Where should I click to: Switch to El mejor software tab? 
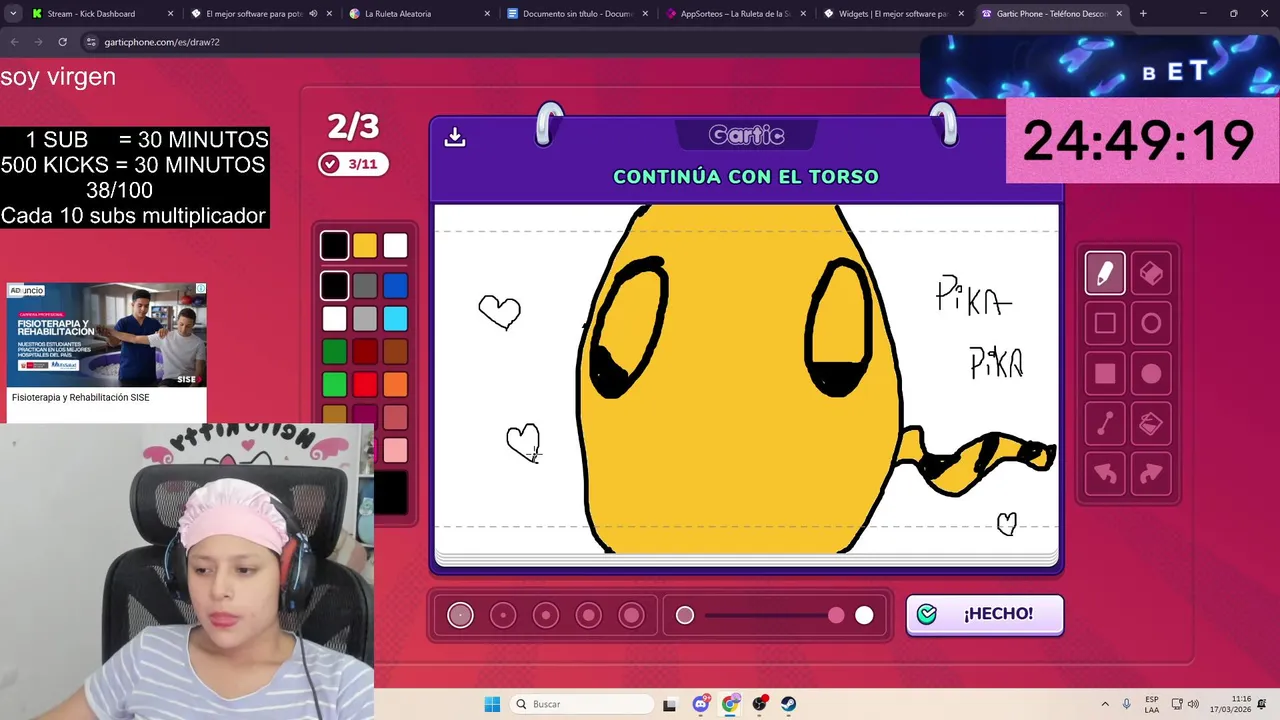(x=259, y=14)
